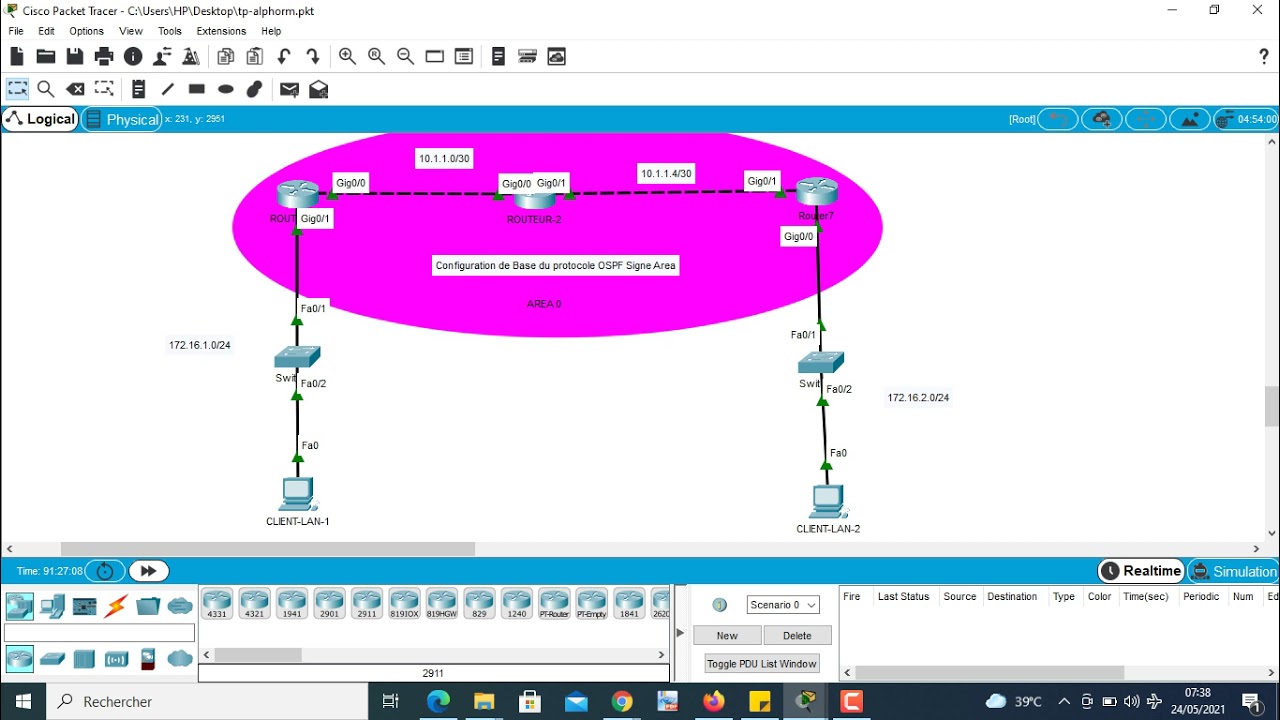Open the Scenario 0 dropdown
Viewport: 1280px width, 720px height.
pos(783,605)
